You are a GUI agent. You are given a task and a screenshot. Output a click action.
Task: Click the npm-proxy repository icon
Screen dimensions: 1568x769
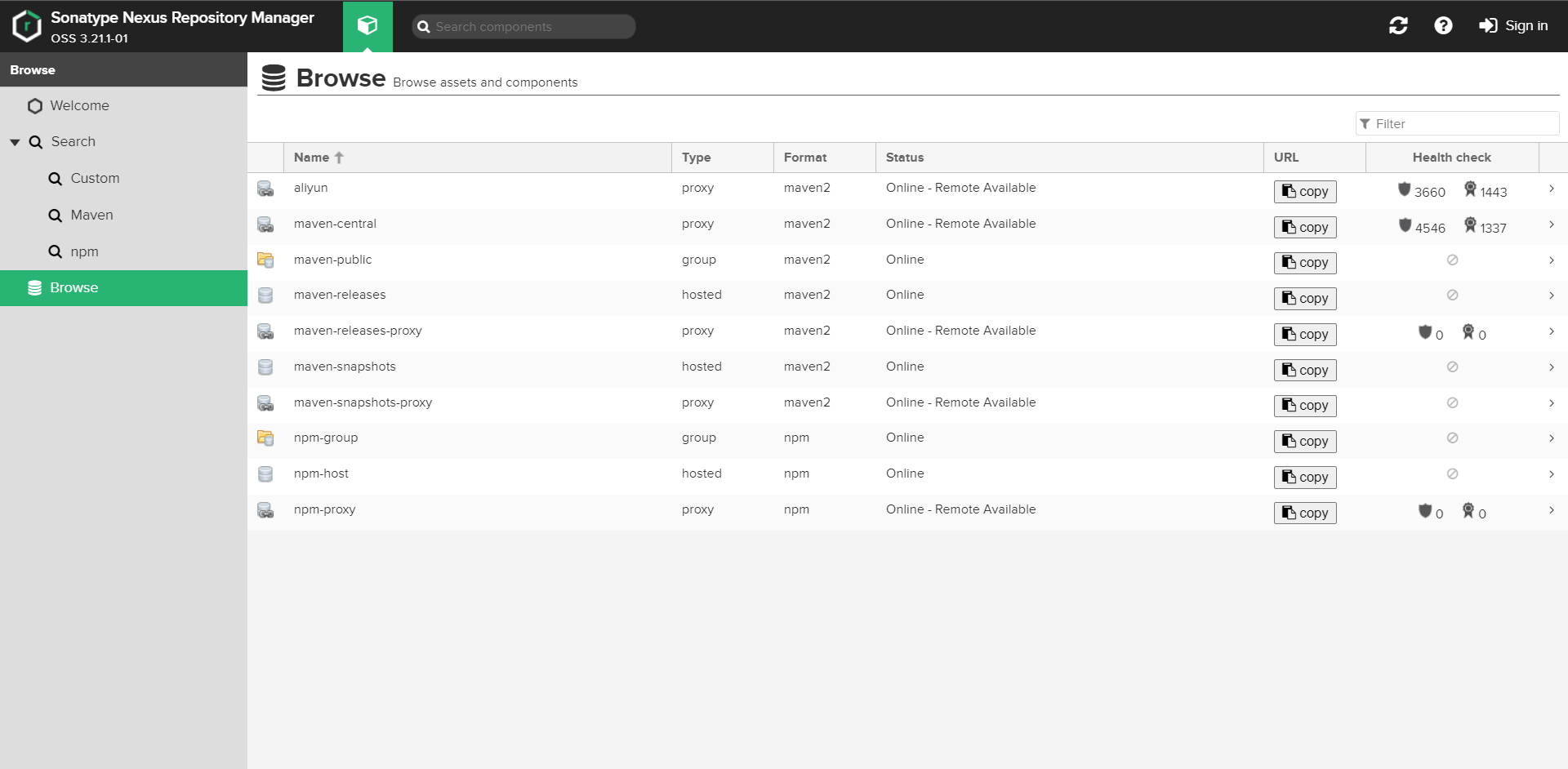click(x=265, y=510)
